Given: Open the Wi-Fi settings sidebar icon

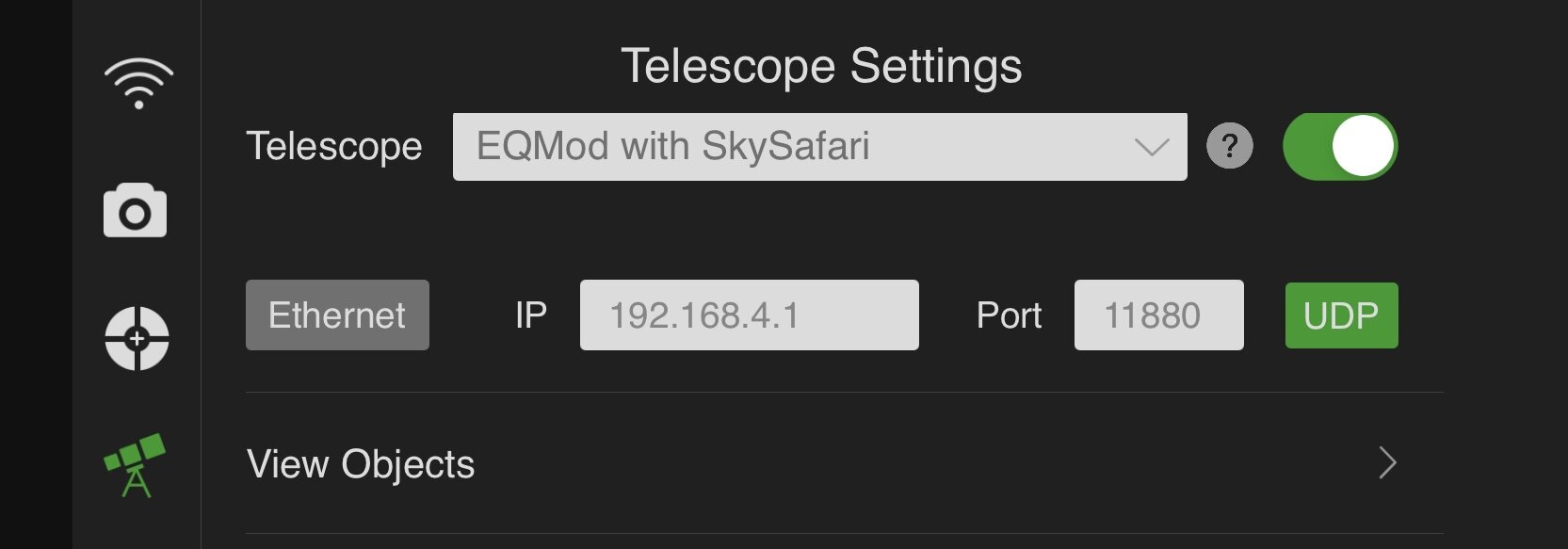Looking at the screenshot, I should coord(138,83).
